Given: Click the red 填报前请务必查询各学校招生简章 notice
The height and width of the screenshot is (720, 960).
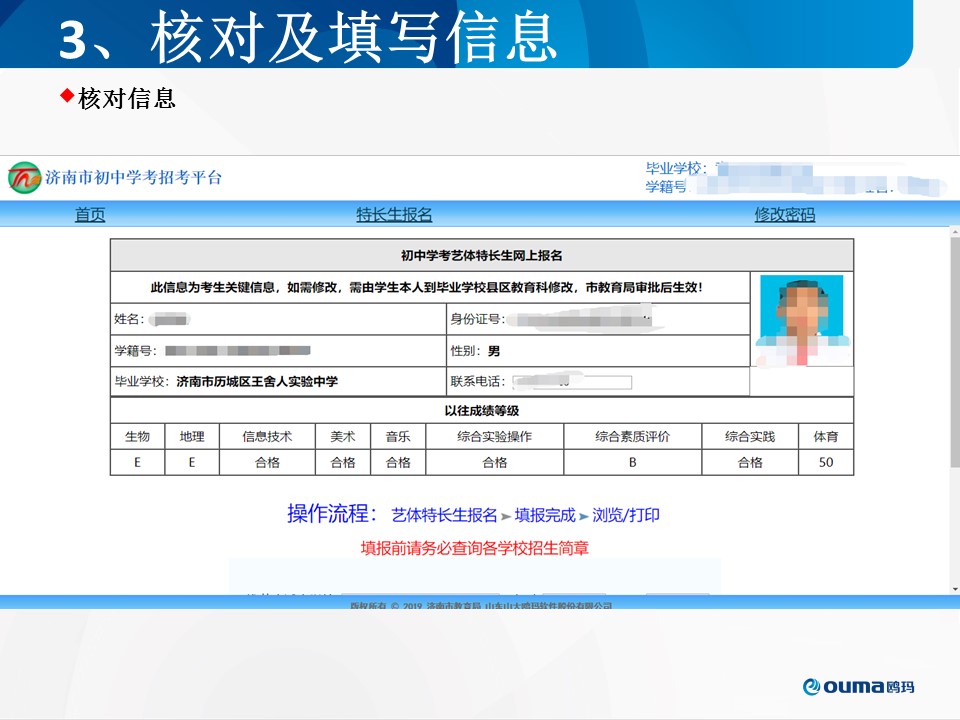Looking at the screenshot, I should [474, 548].
